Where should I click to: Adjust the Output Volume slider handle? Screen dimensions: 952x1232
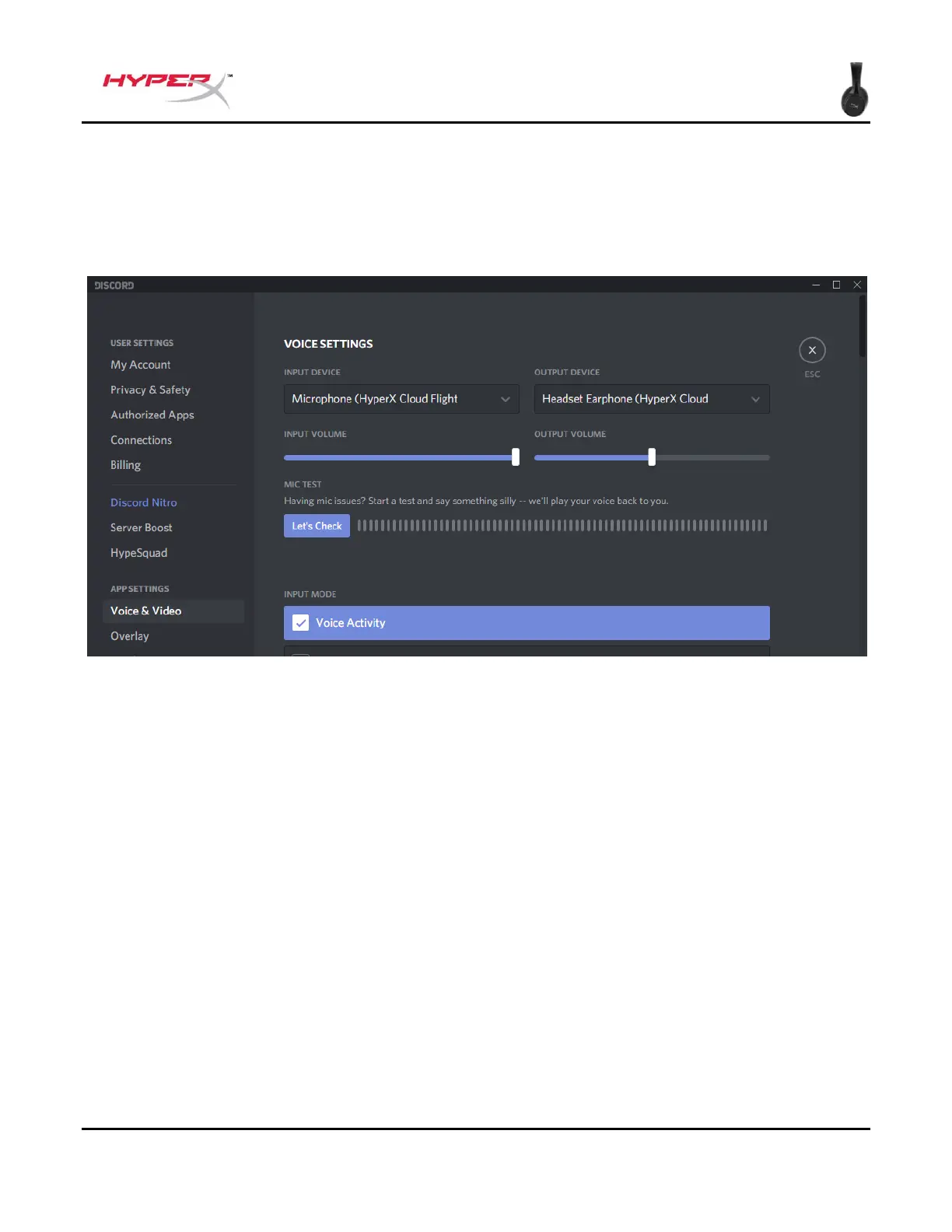tap(652, 457)
